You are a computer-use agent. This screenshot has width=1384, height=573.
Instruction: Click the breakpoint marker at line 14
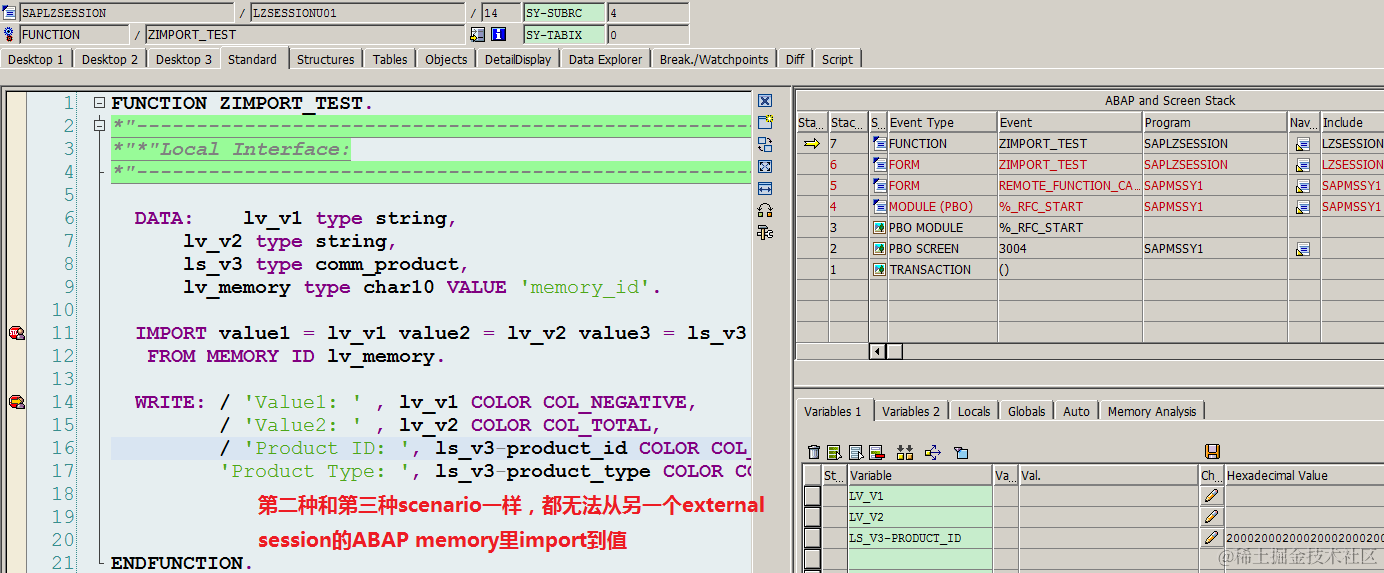[16, 402]
